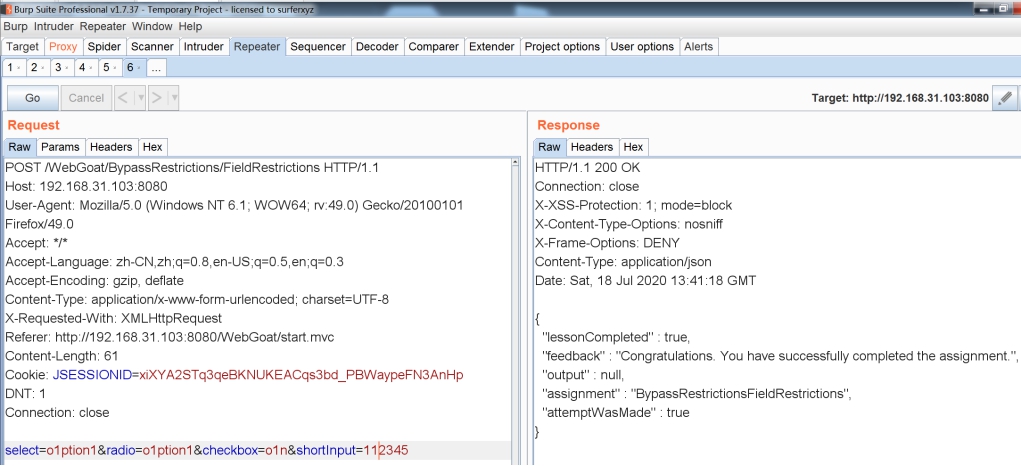Select repeater tab number 2
Viewport: 1021px width, 466px height.
pyautogui.click(x=34, y=68)
